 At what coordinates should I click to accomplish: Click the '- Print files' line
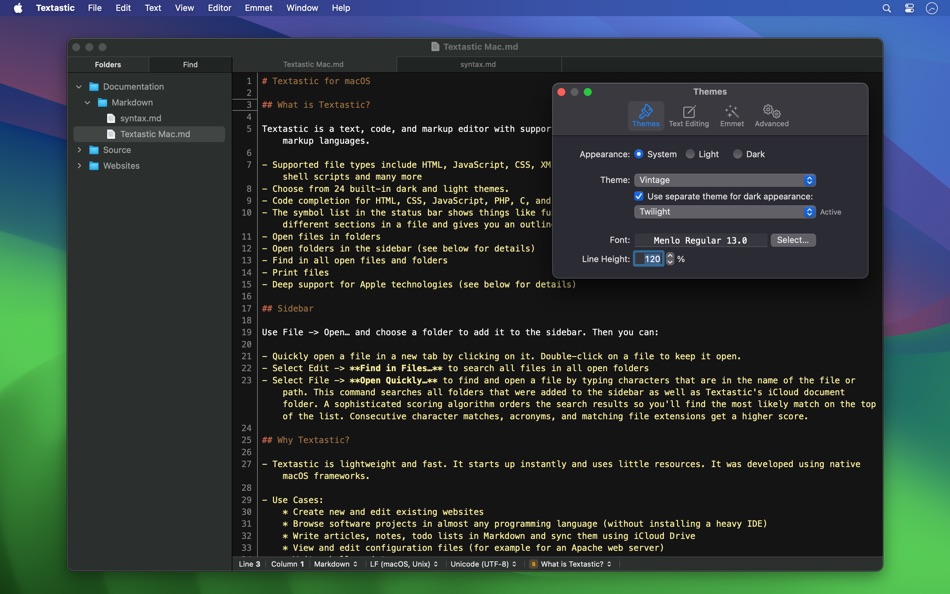coord(295,272)
